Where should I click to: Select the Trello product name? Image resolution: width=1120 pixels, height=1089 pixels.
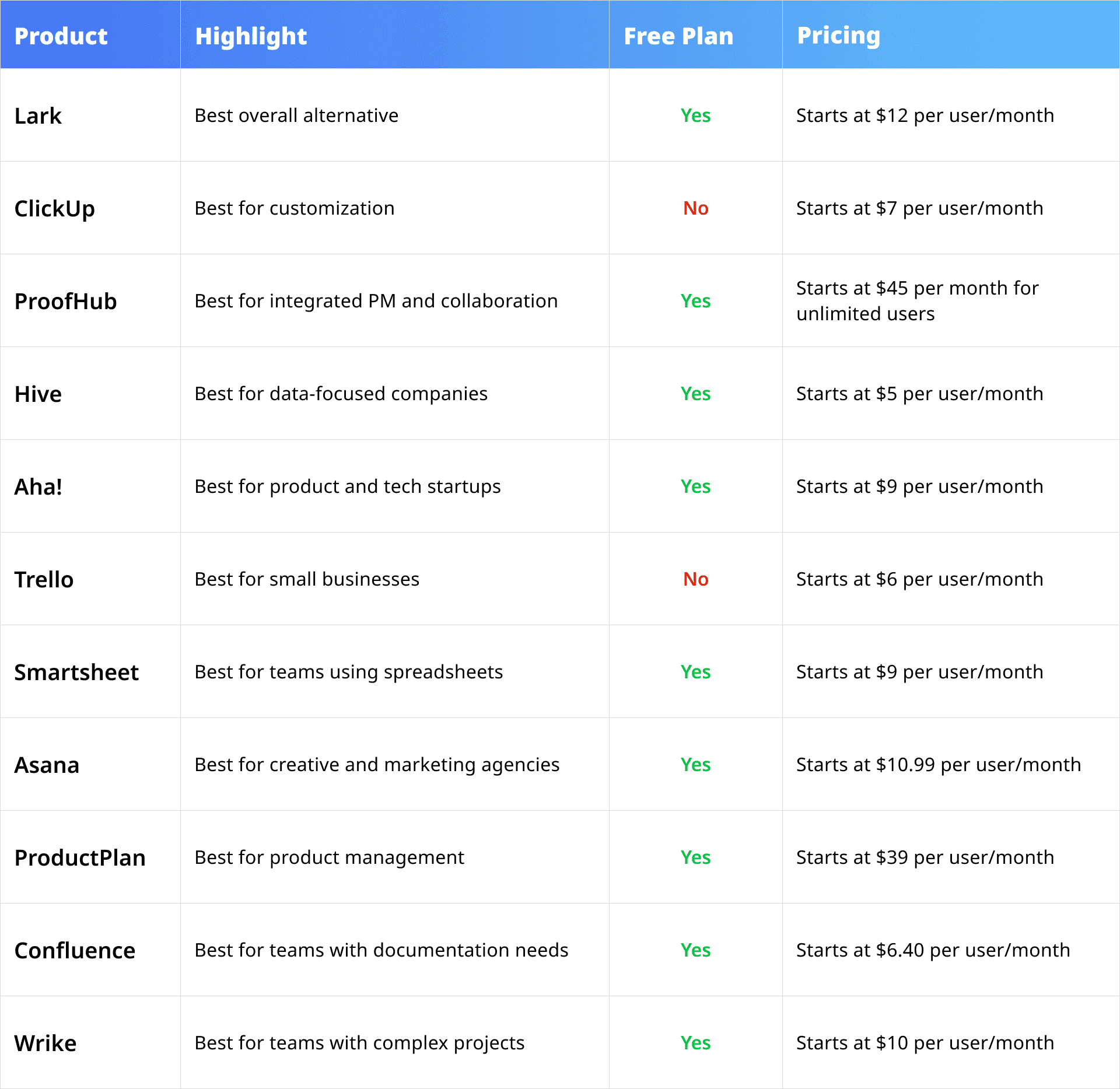tap(44, 579)
